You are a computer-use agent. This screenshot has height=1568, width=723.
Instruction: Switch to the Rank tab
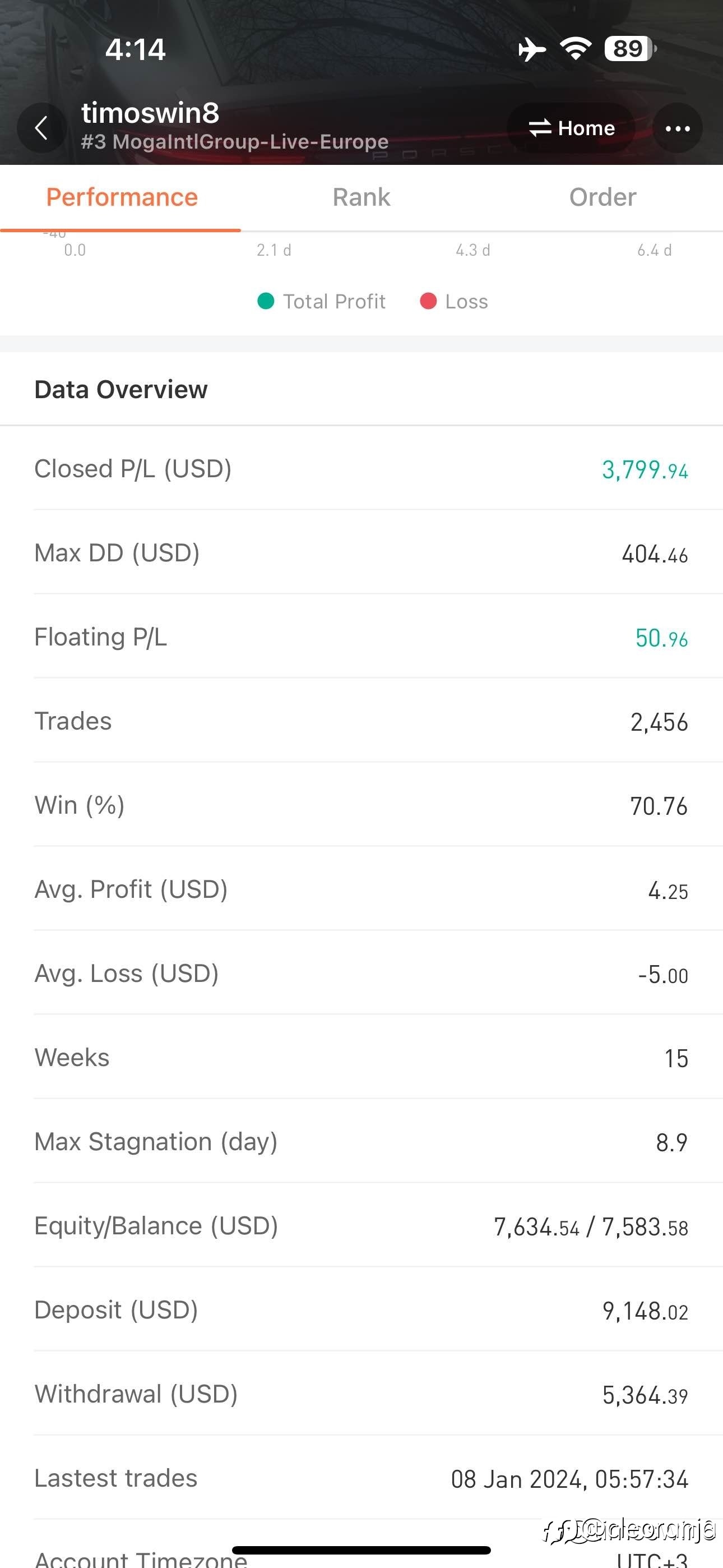[x=361, y=197]
